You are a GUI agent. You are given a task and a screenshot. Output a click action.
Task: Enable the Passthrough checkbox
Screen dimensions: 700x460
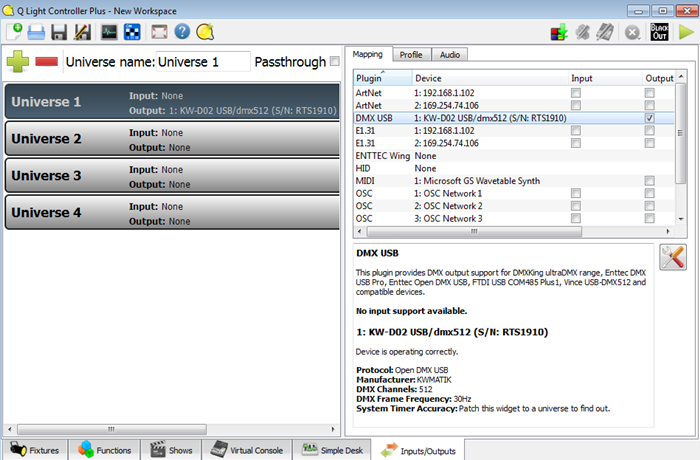[334, 62]
